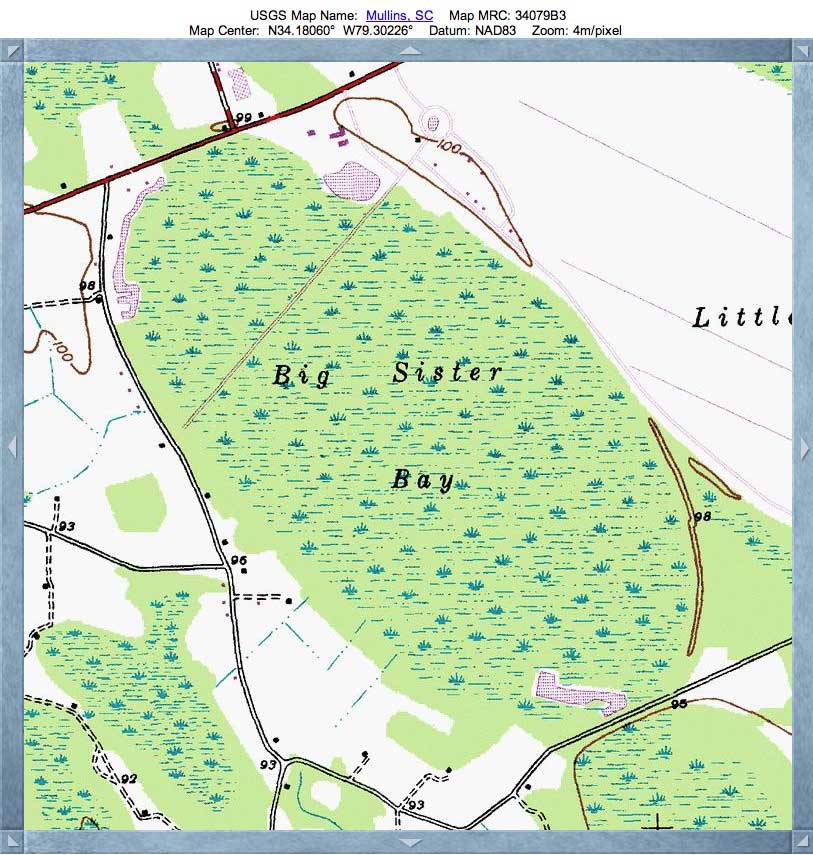This screenshot has width=813, height=855.
Task: Click the 96 elevation marker on the road
Action: pos(238,560)
